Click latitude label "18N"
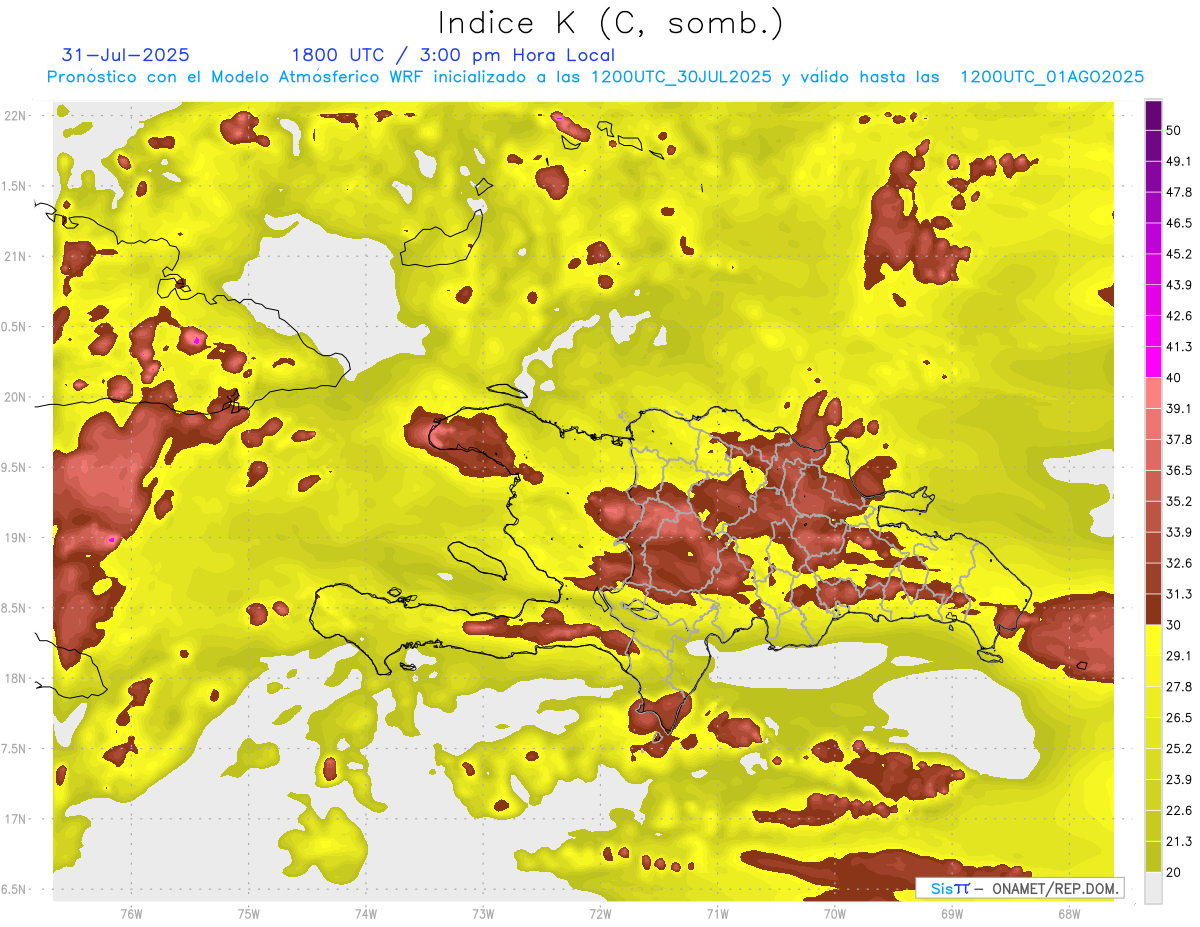1200x927 pixels. pos(15,678)
